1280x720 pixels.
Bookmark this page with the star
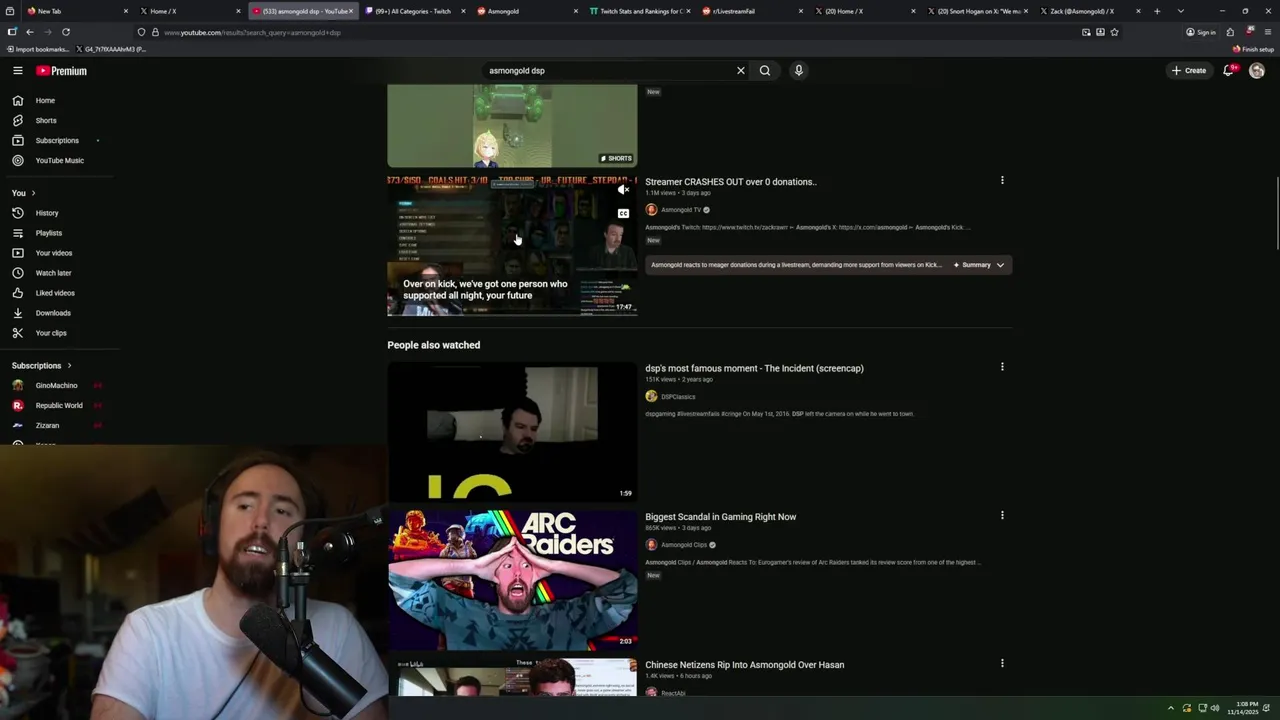coord(1114,32)
